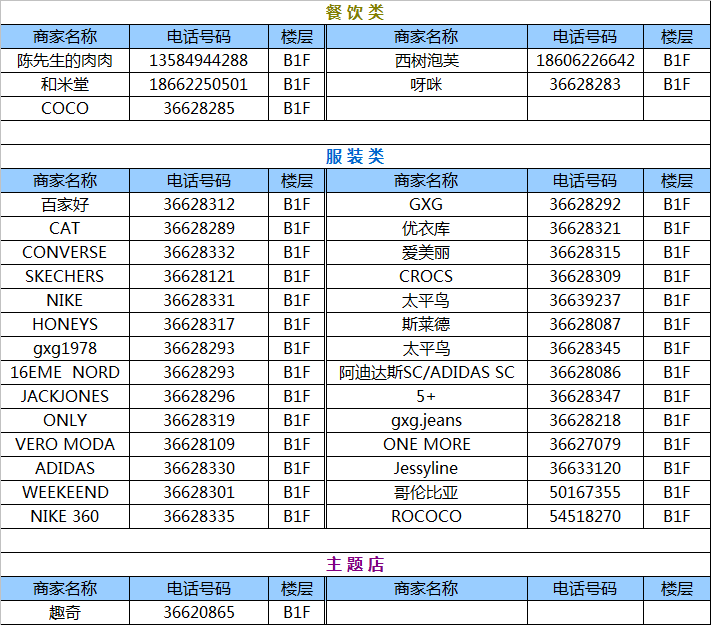Click the CONVERSE merchant name
Image resolution: width=711 pixels, height=625 pixels.
click(65, 252)
